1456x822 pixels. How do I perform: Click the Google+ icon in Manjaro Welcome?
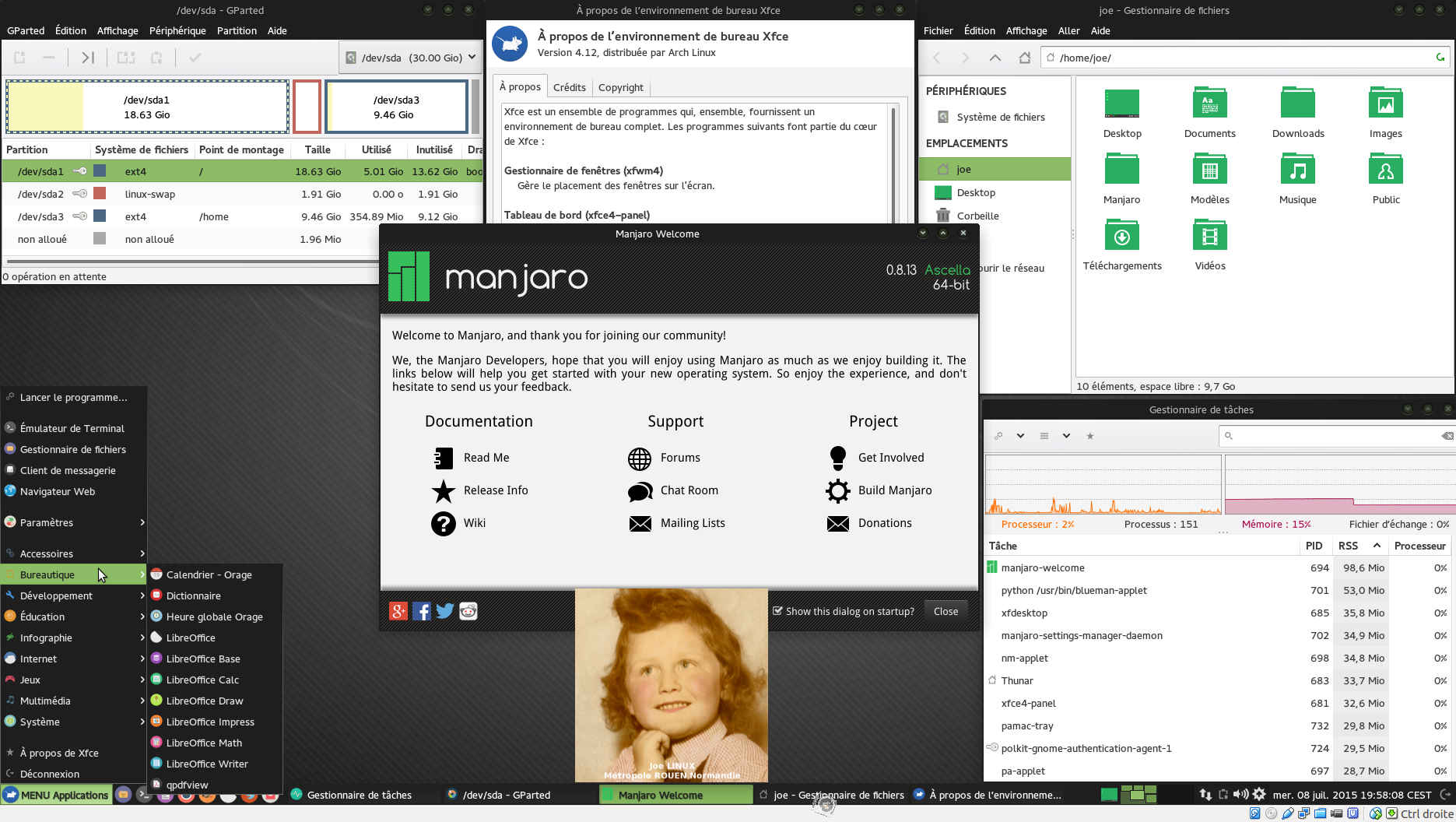398,611
